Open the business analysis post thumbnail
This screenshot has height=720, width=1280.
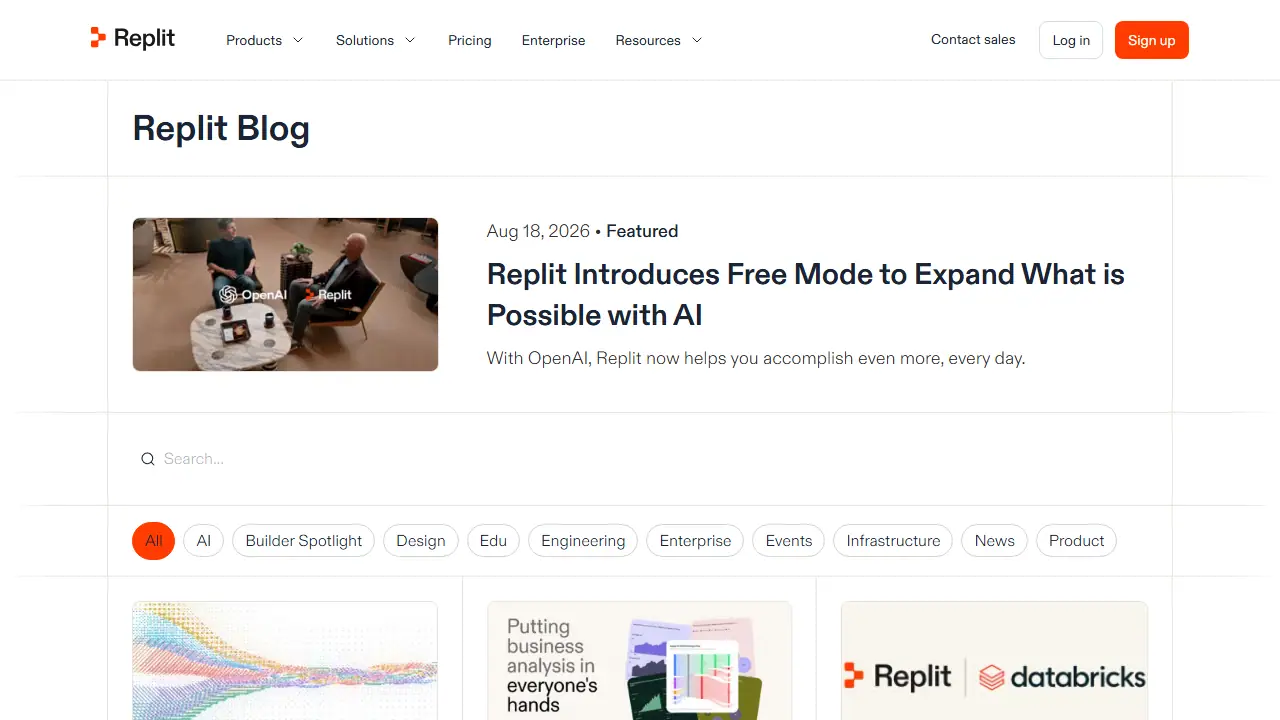click(x=639, y=661)
